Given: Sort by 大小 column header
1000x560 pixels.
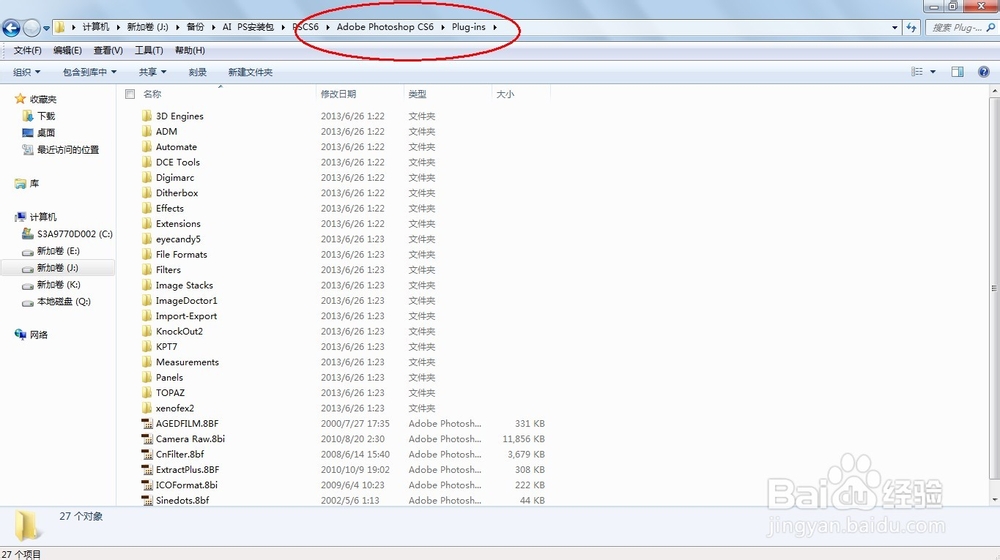Looking at the screenshot, I should pyautogui.click(x=505, y=94).
